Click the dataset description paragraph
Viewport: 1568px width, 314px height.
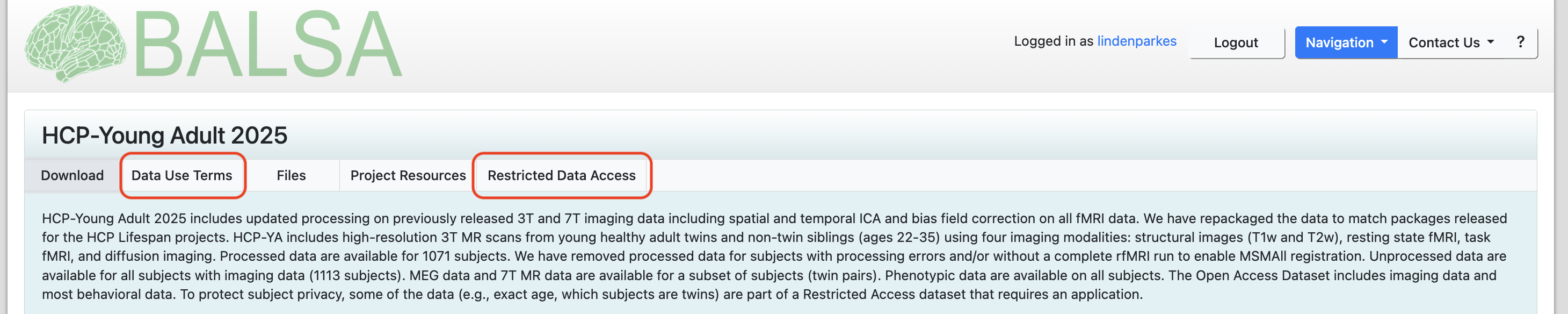tap(773, 256)
